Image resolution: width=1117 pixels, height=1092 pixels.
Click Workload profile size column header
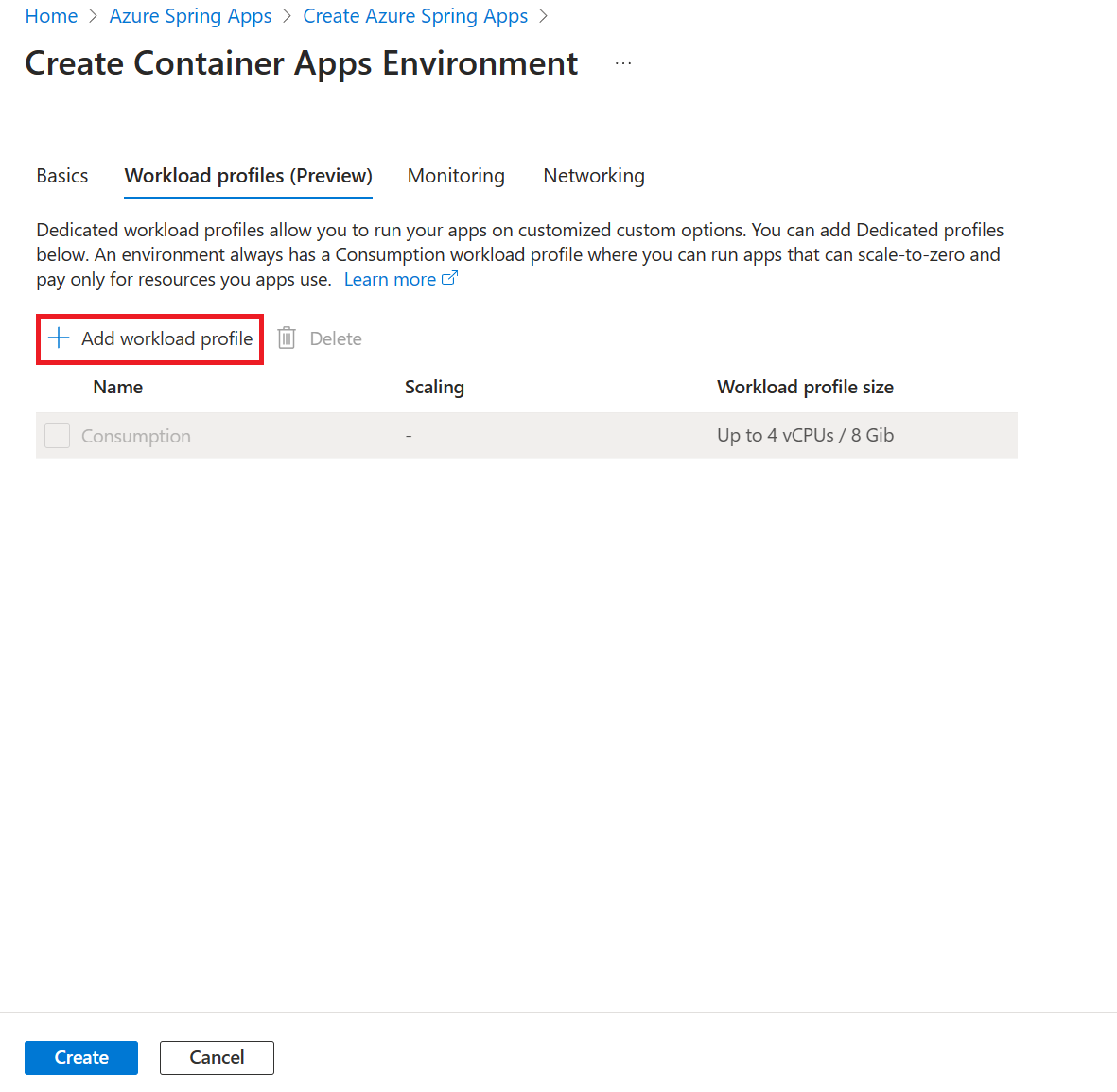coord(805,387)
